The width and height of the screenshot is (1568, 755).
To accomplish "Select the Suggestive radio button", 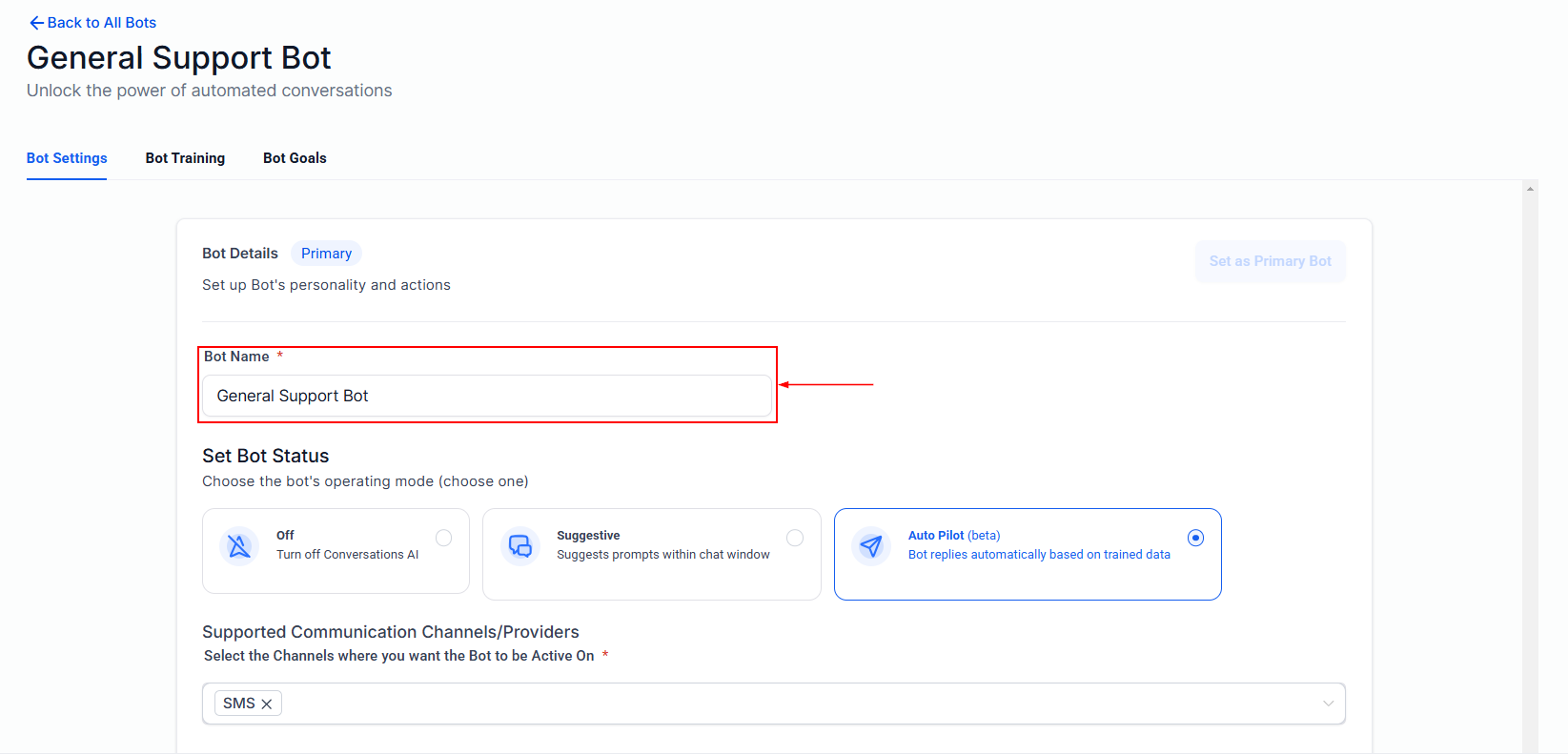I will 795,538.
